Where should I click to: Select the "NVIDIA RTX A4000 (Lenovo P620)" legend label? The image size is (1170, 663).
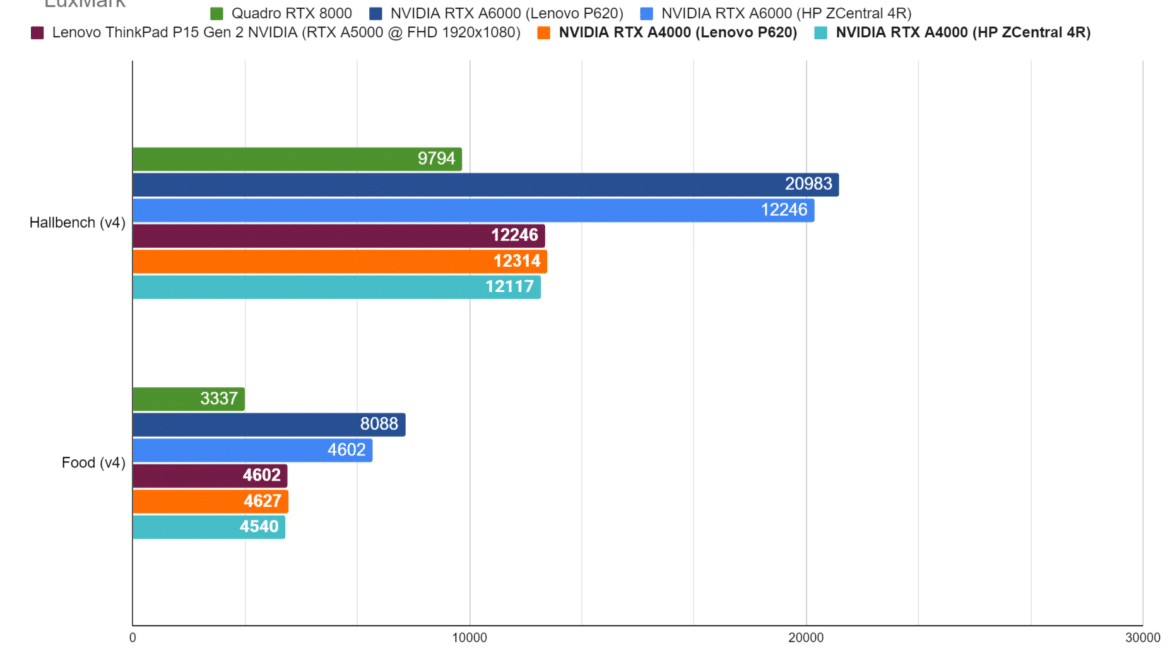[678, 33]
